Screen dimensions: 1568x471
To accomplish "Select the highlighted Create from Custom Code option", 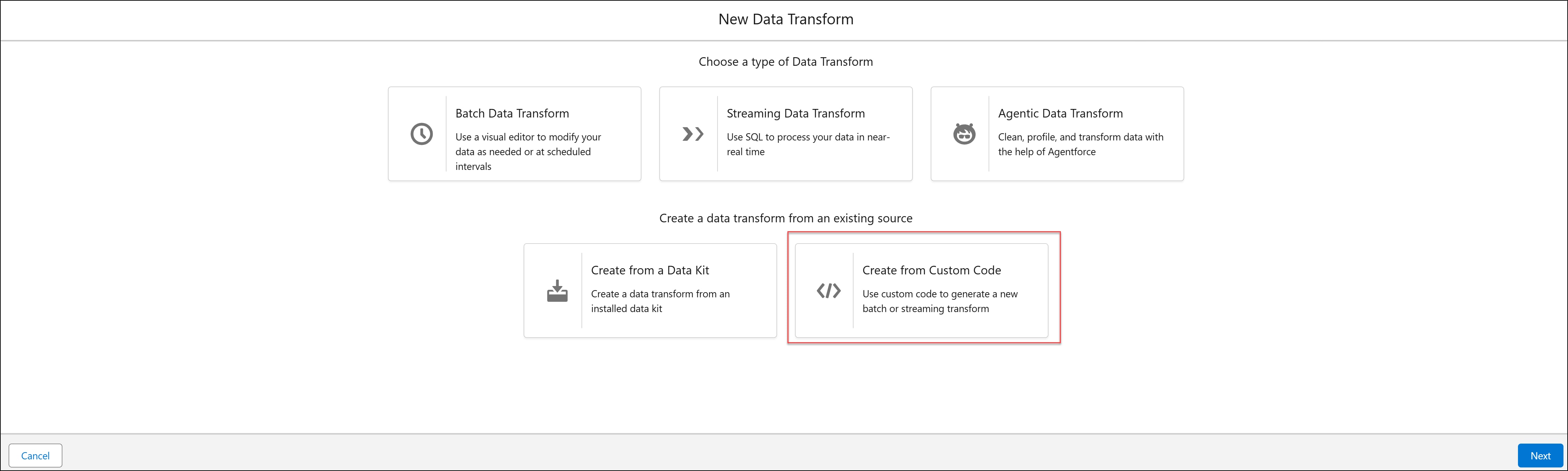I will tap(921, 290).
